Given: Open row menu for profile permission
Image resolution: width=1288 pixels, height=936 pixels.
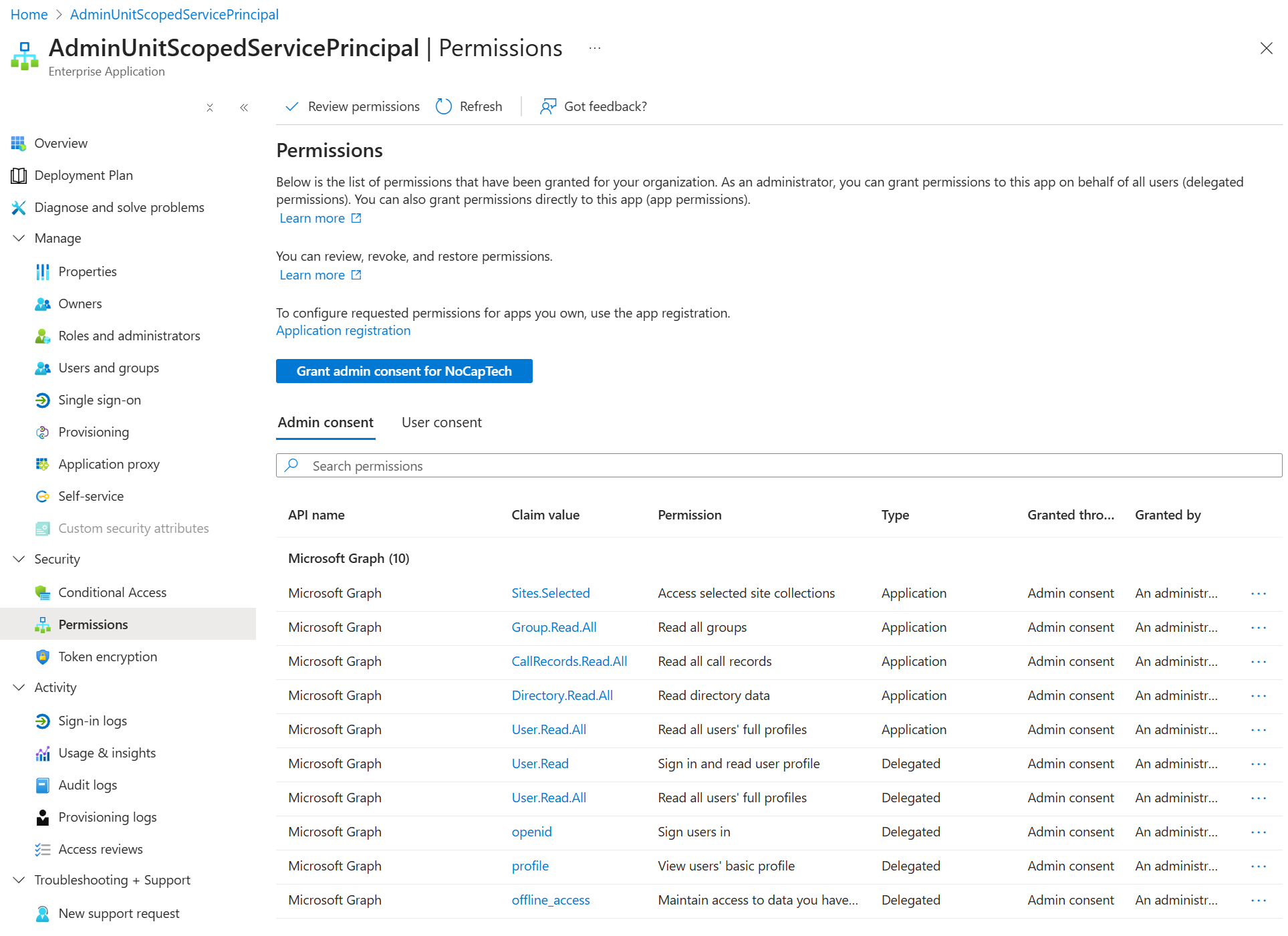Looking at the screenshot, I should click(1259, 866).
